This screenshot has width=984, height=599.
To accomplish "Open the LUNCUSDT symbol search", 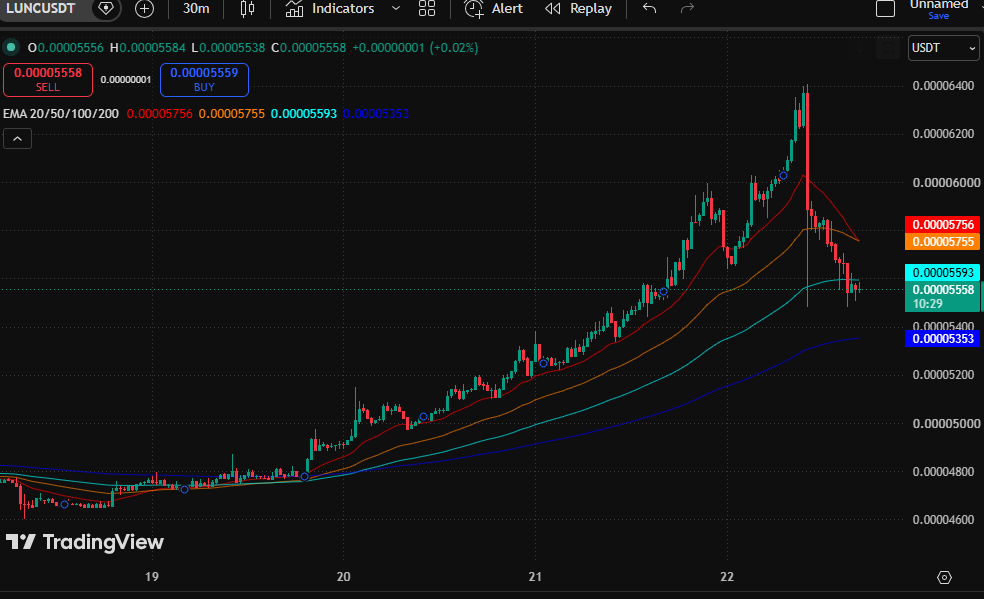I will [x=41, y=9].
